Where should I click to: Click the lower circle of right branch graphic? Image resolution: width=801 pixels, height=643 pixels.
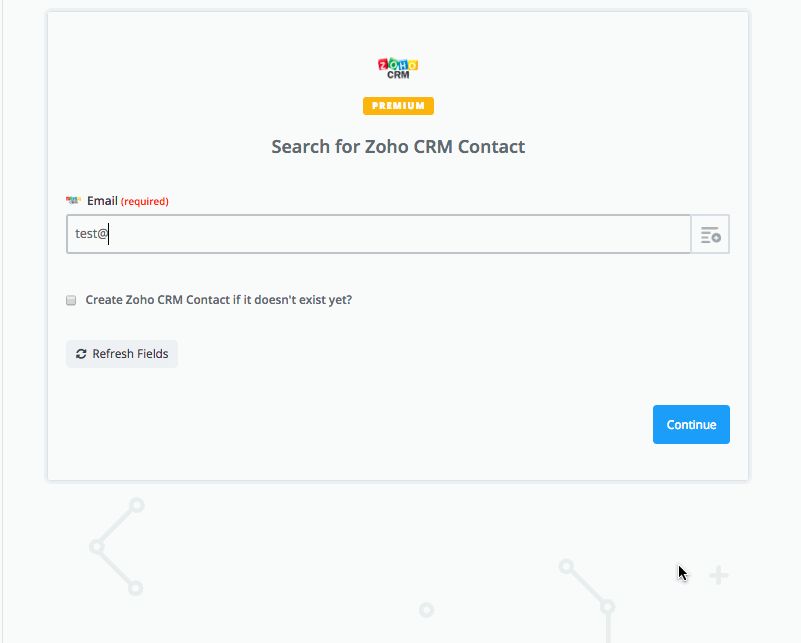pyautogui.click(x=607, y=606)
